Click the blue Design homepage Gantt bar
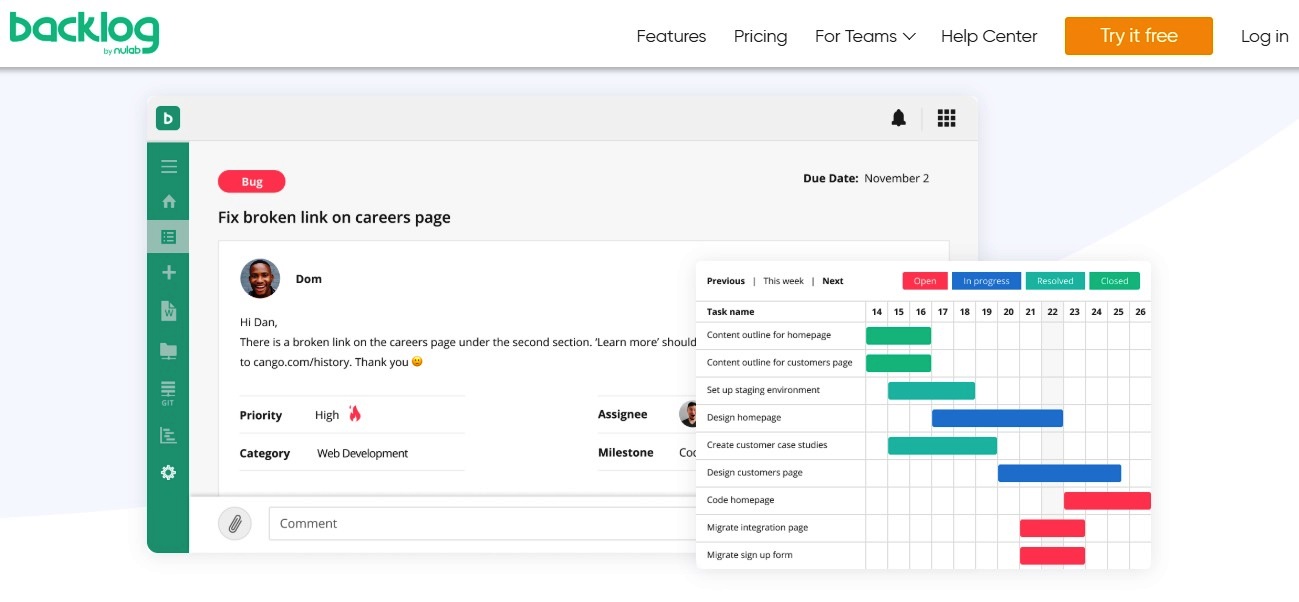1299x602 pixels. (x=997, y=418)
